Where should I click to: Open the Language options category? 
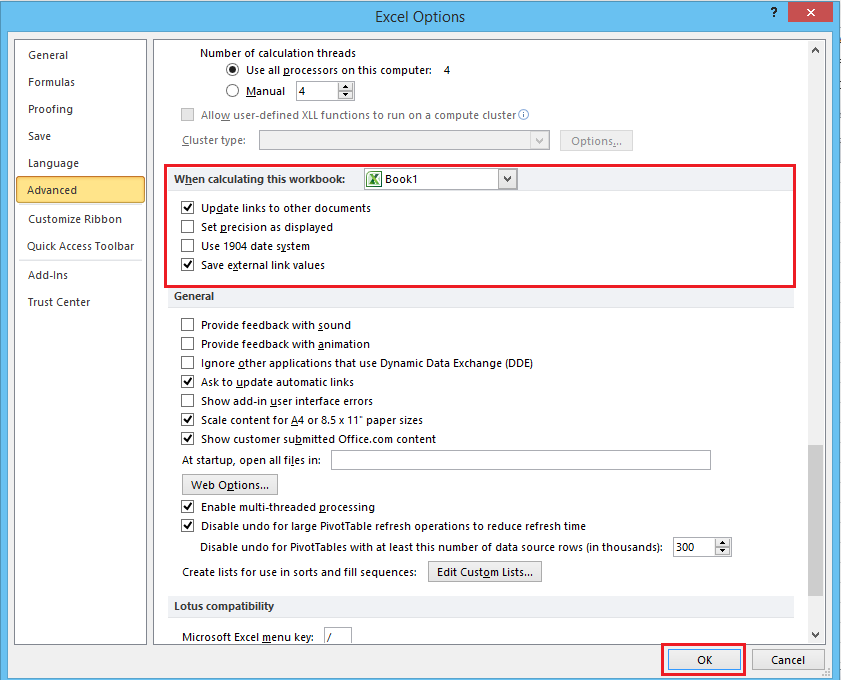(x=53, y=163)
